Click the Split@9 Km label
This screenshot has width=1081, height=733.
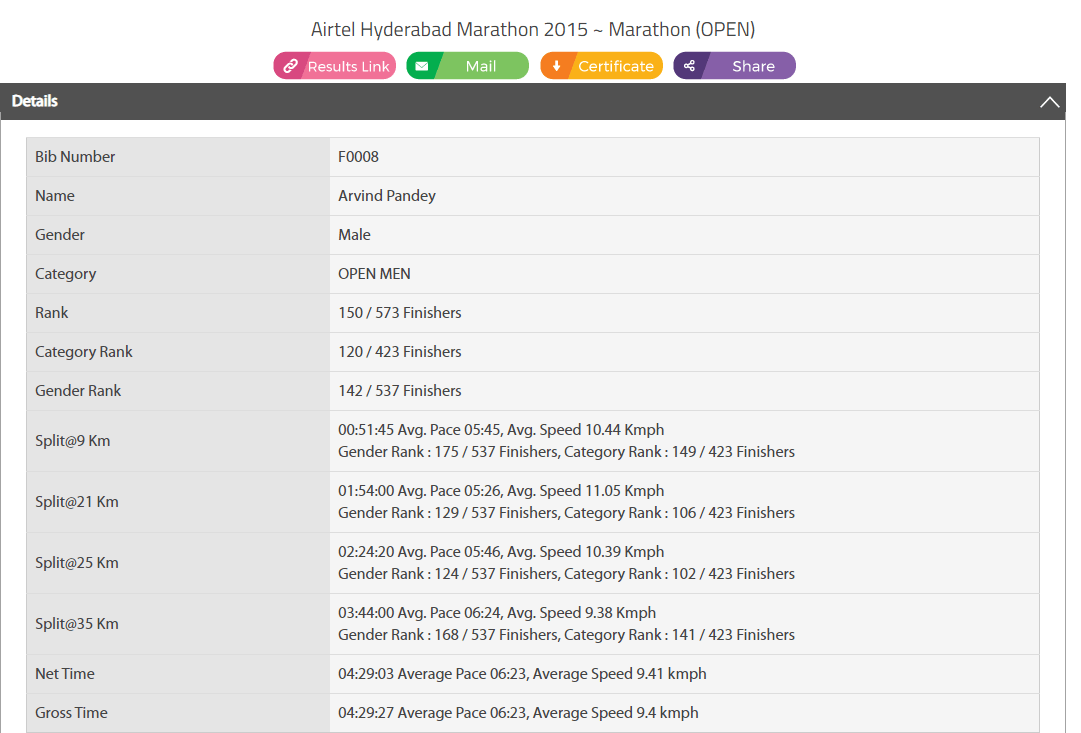click(72, 441)
